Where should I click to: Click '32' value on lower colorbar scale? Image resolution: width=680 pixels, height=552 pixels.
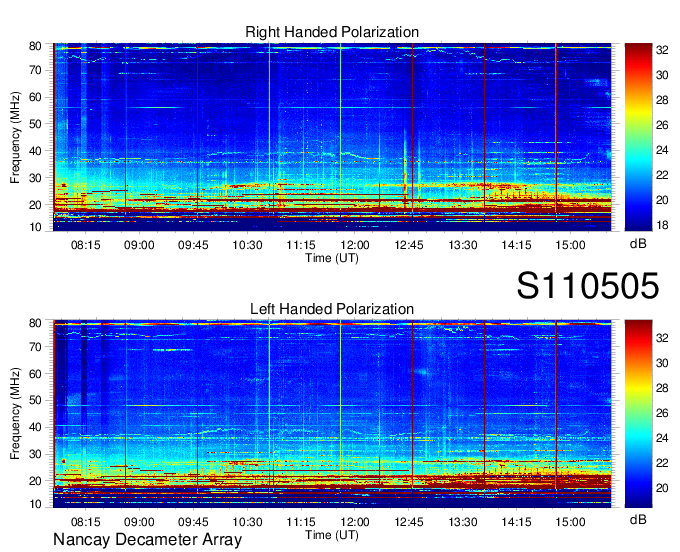pos(662,338)
